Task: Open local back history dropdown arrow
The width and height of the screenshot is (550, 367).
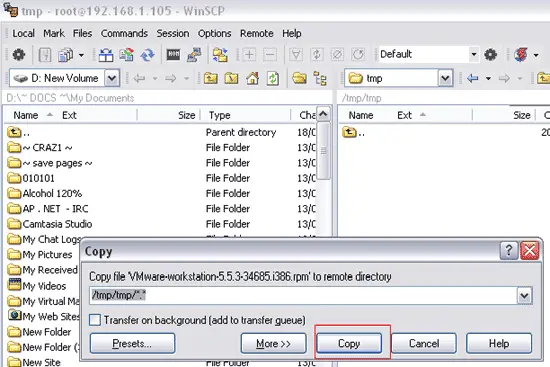Action: coord(155,78)
